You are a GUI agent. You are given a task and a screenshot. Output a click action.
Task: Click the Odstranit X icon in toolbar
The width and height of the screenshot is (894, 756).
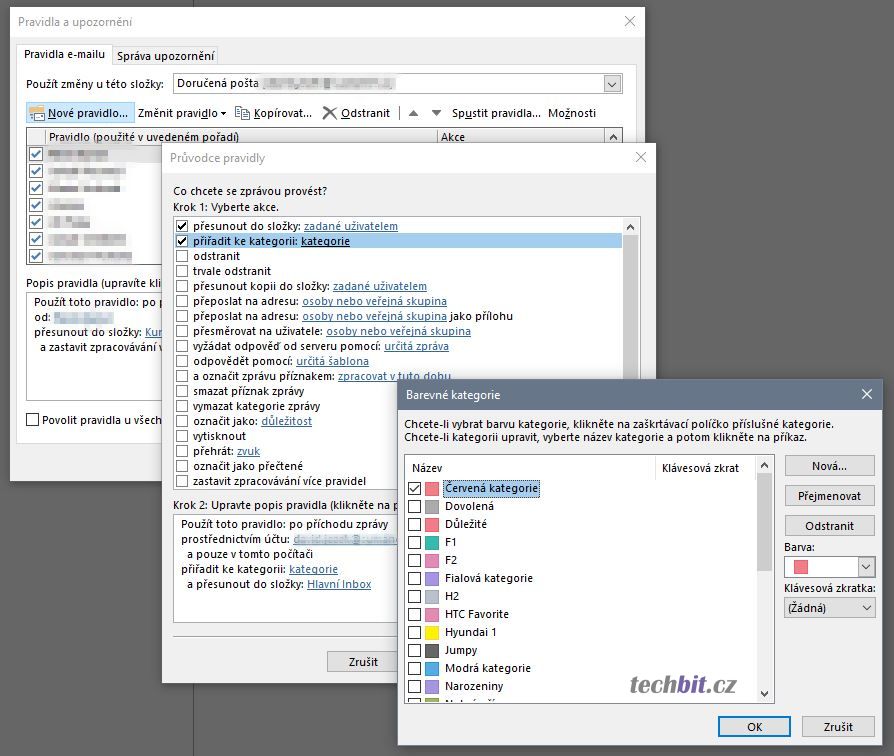pos(329,113)
